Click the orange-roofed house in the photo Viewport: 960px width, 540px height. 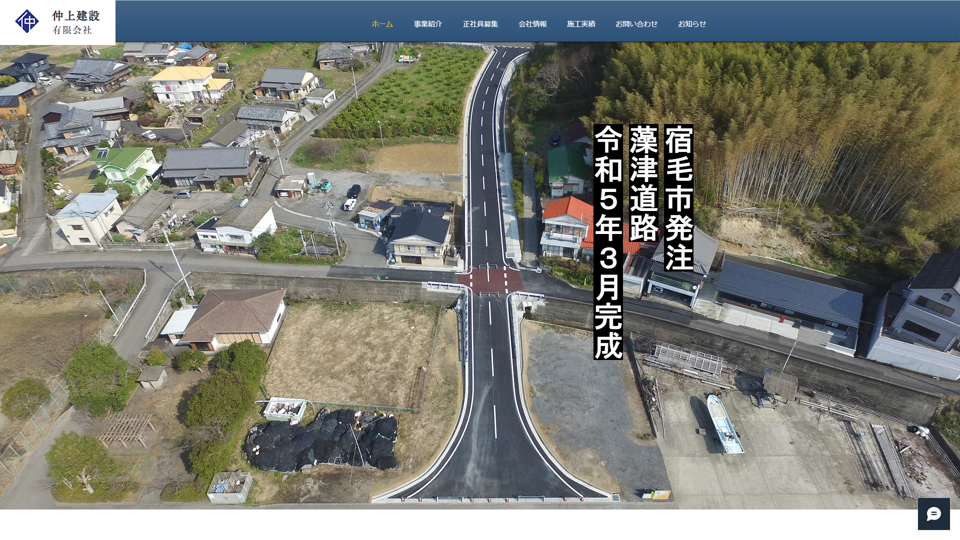pos(567,225)
